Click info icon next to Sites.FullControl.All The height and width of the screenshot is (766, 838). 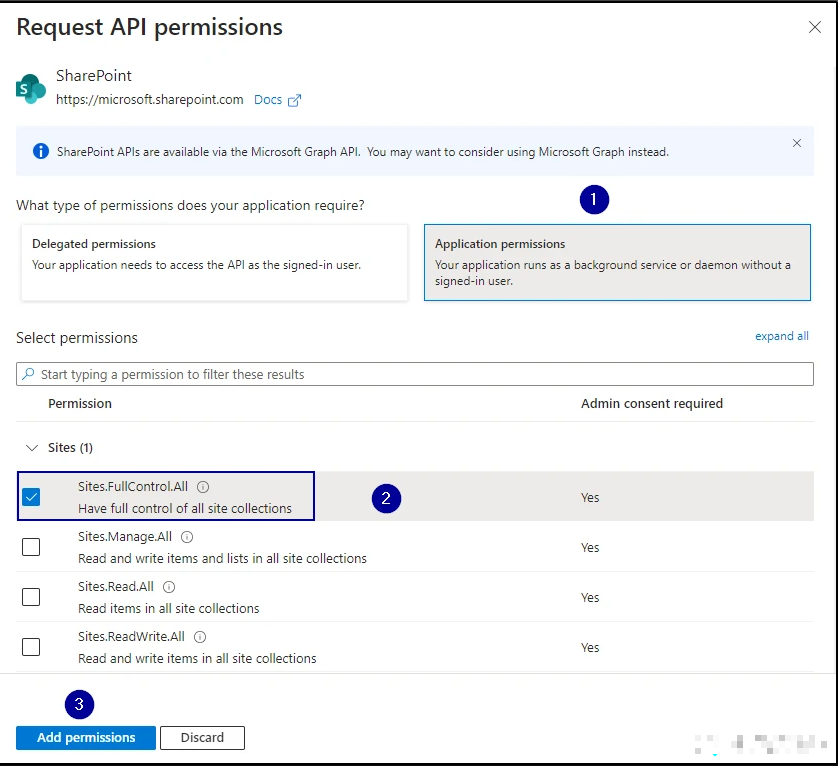[203, 487]
